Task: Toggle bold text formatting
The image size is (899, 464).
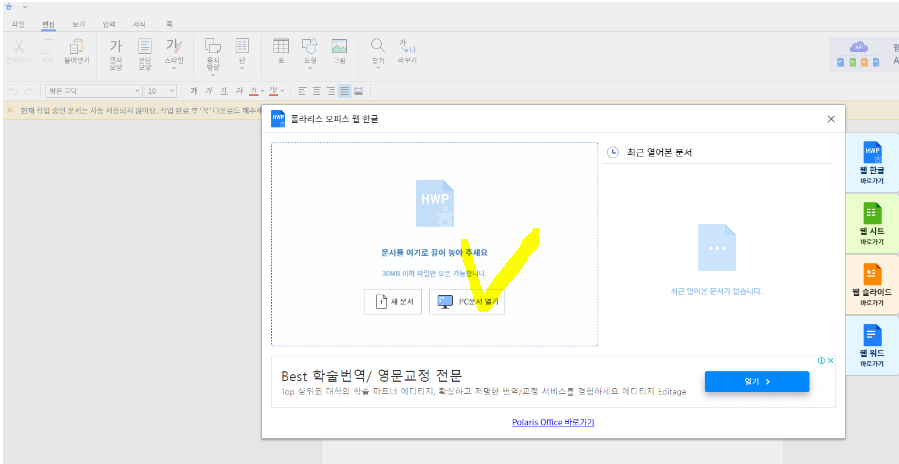Action: pos(194,91)
